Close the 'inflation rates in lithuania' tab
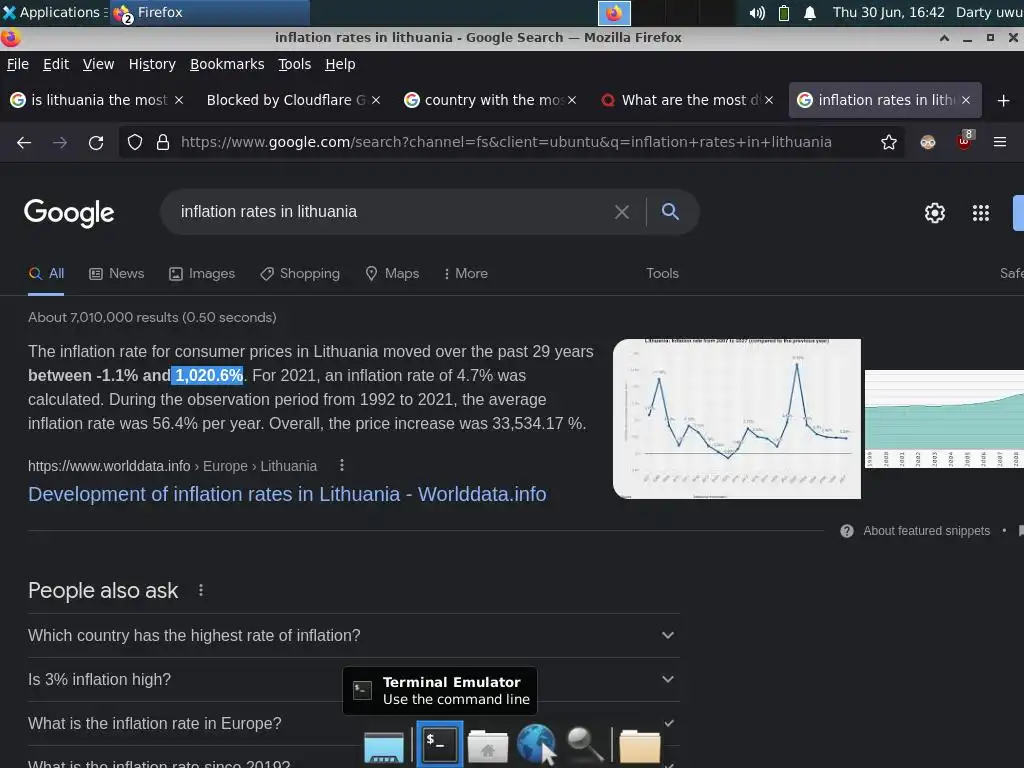Viewport: 1024px width, 768px height. pyautogui.click(x=965, y=100)
